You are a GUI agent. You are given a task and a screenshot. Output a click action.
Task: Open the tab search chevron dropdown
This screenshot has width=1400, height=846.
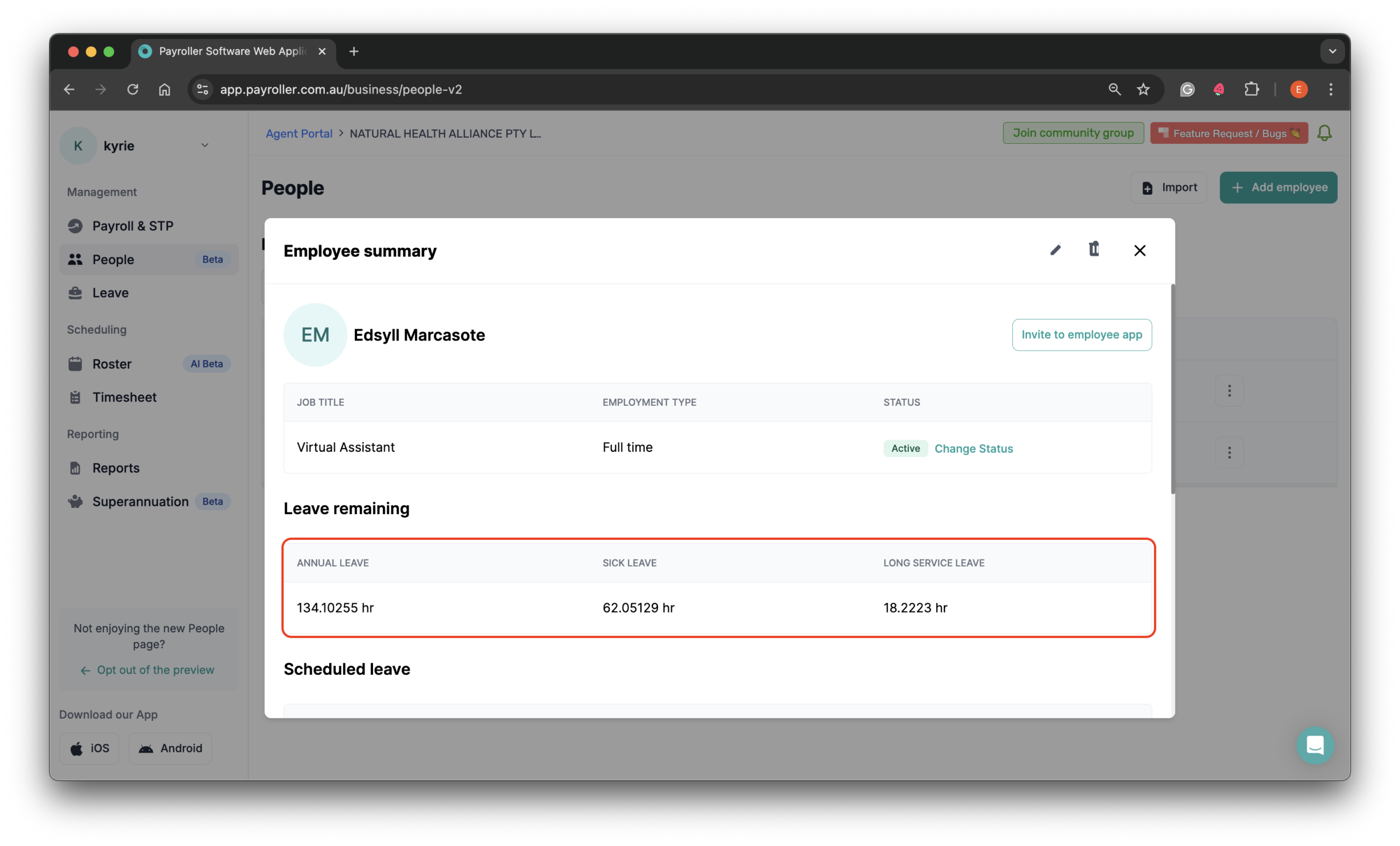click(1332, 51)
